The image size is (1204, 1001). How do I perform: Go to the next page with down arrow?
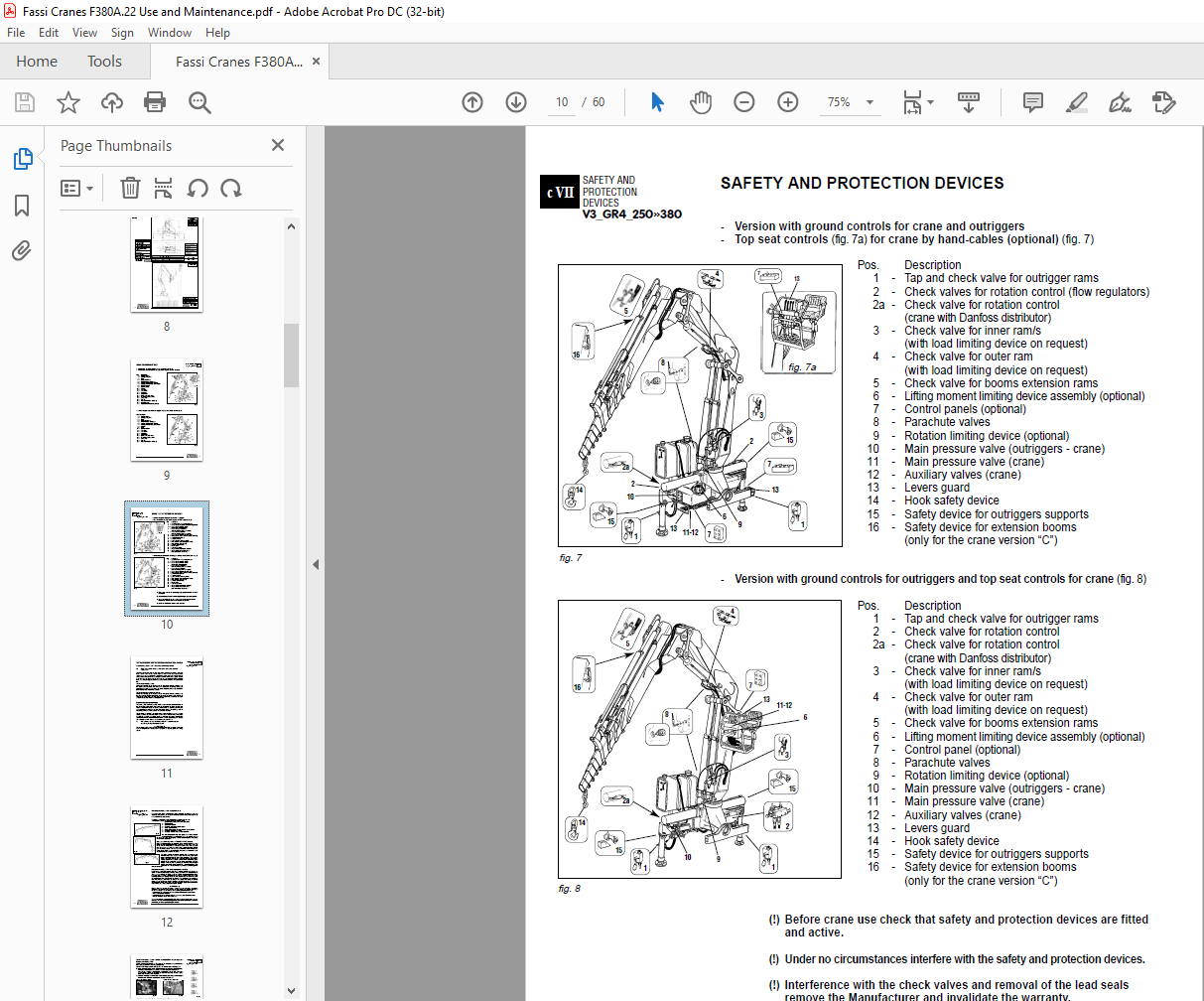point(516,102)
